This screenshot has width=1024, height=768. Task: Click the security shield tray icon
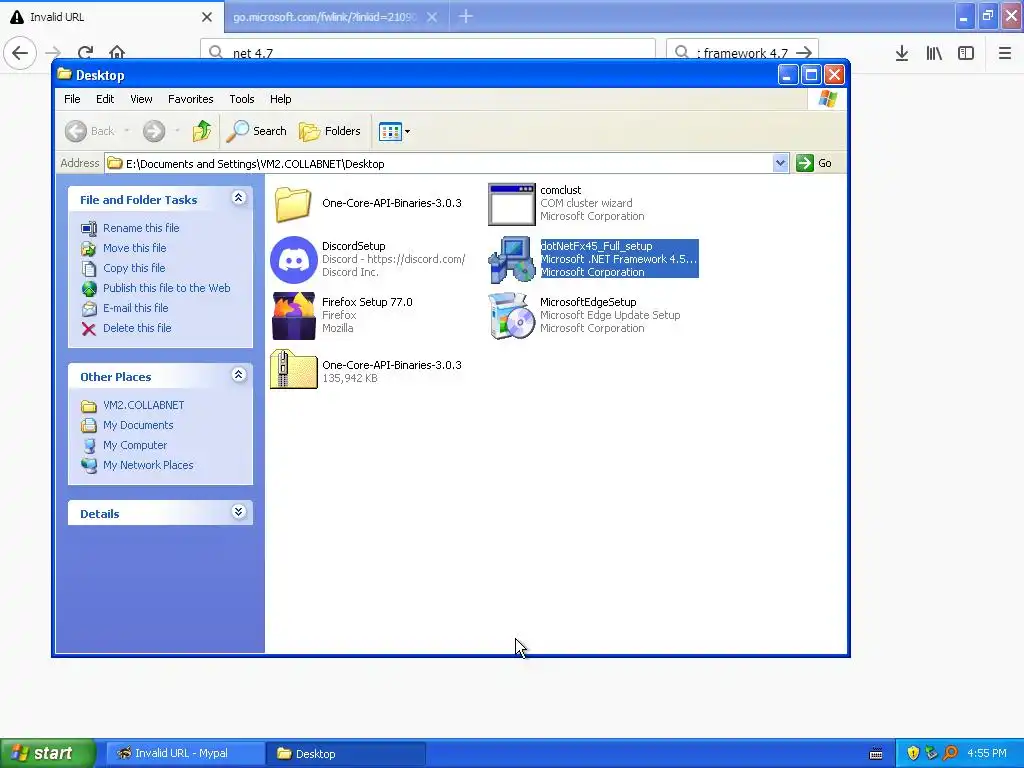click(x=913, y=754)
